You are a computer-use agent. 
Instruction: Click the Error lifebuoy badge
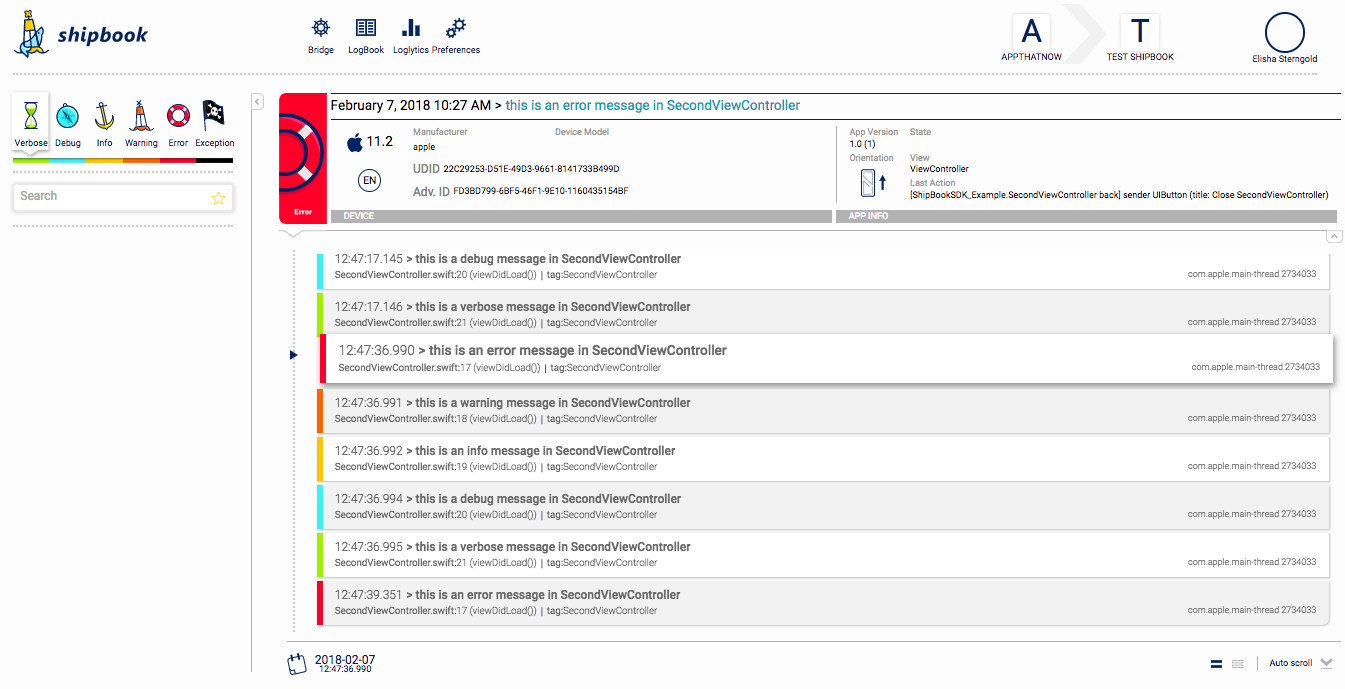(303, 158)
